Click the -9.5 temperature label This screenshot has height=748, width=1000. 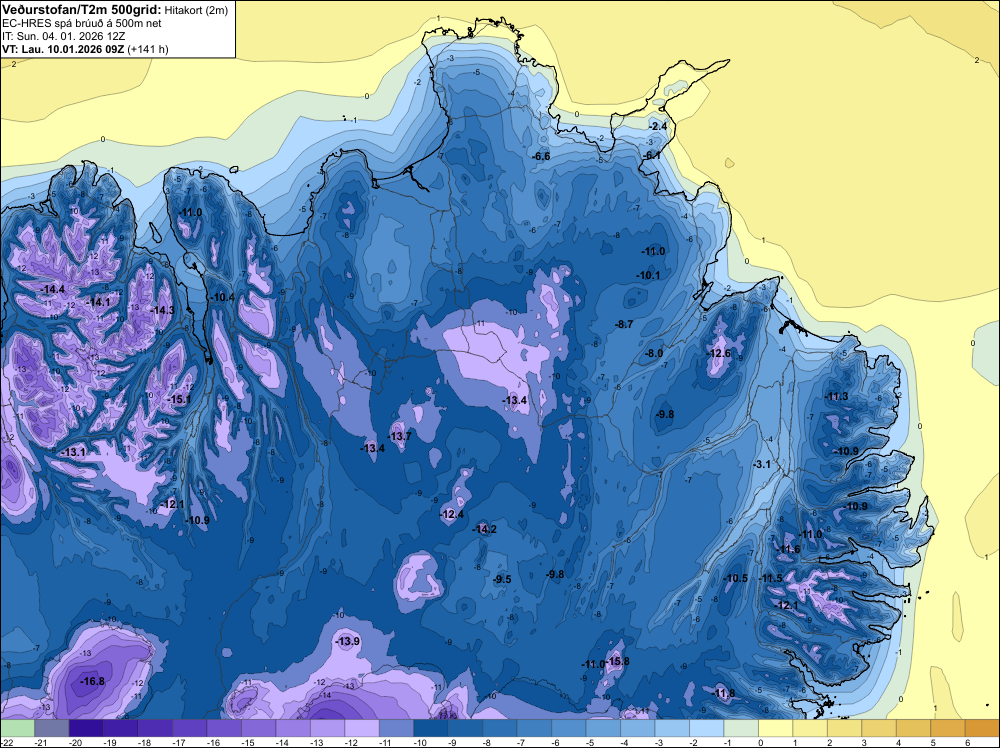(502, 580)
